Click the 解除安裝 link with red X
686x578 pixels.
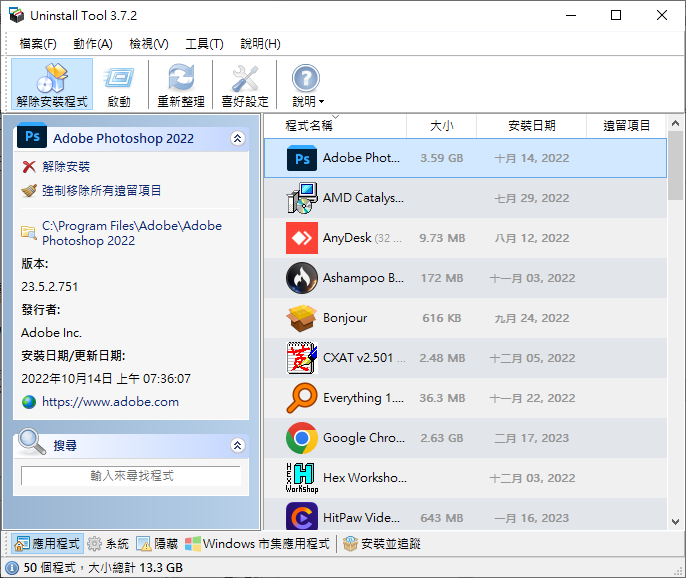point(66,166)
